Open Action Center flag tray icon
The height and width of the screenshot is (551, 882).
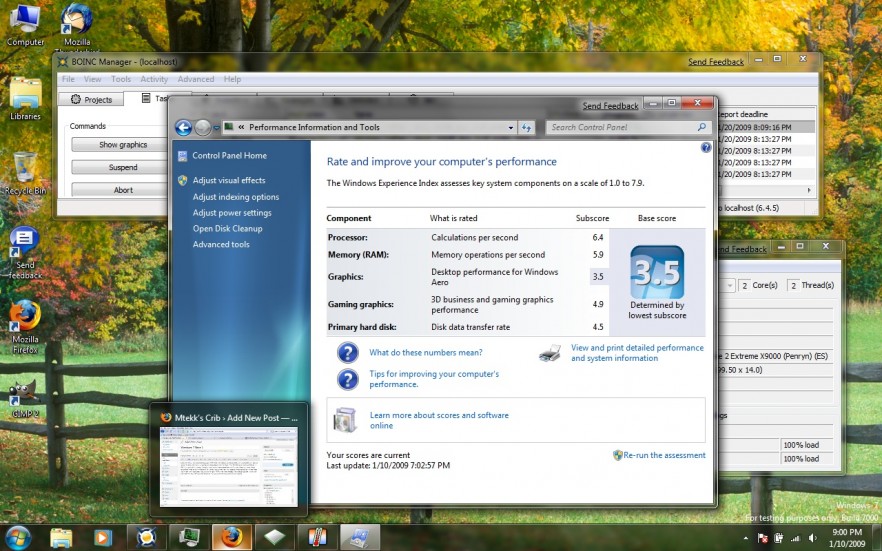pyautogui.click(x=763, y=538)
